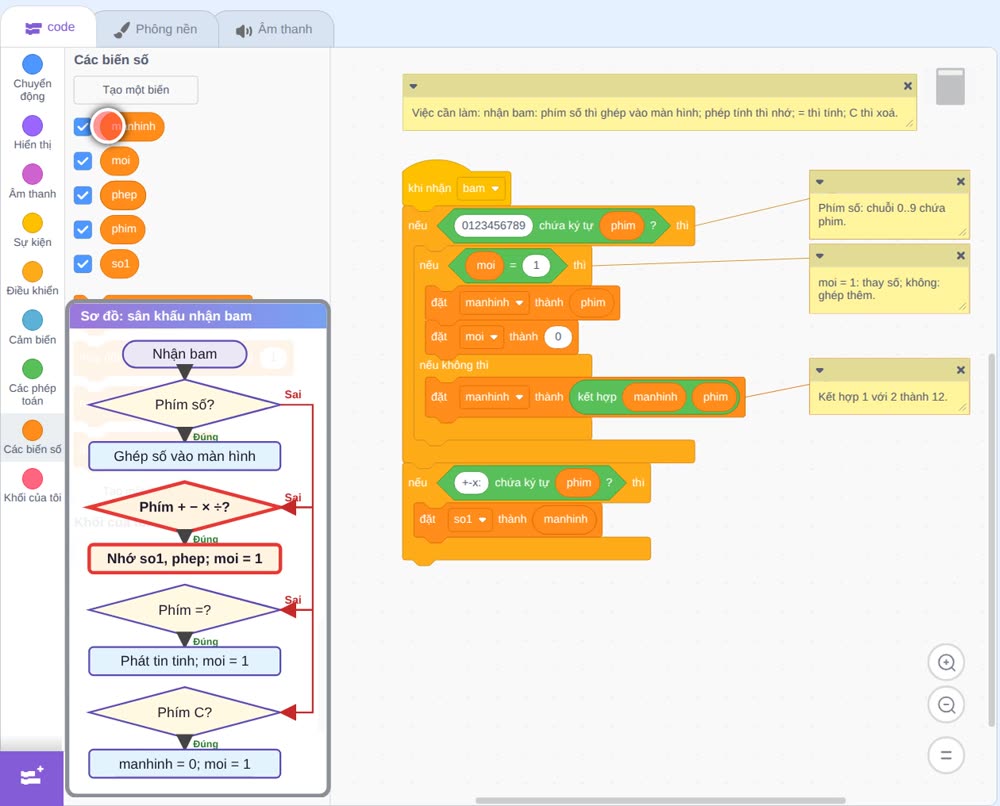Viewport: 1000px width, 806px height.
Task: Open the so1 variable dropdown in đặt block
Action: click(x=469, y=519)
